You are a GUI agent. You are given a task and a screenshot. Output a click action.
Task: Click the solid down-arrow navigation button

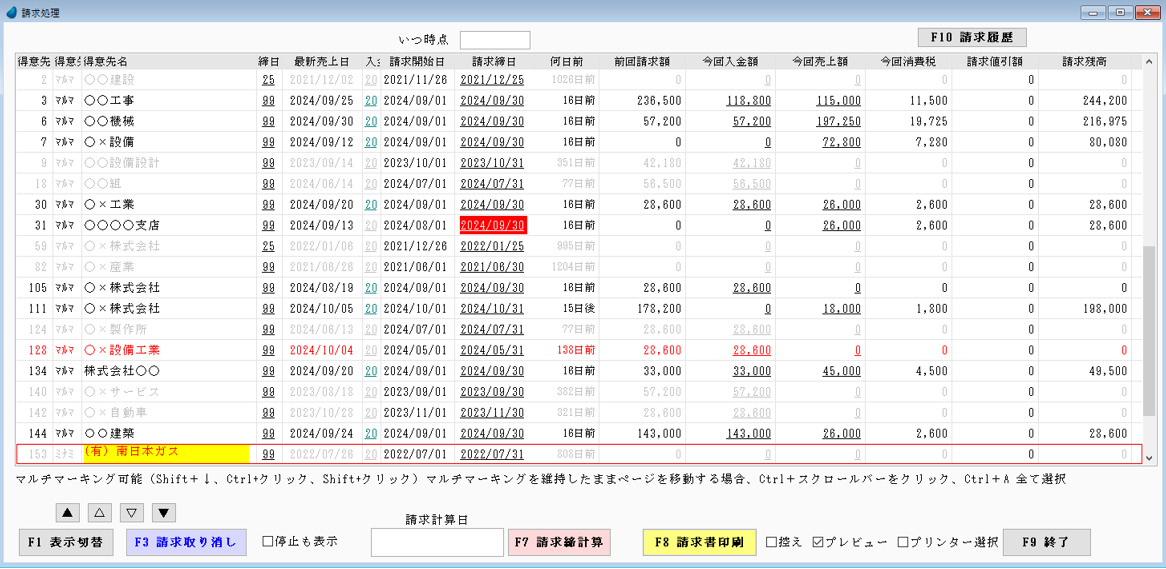pyautogui.click(x=163, y=513)
